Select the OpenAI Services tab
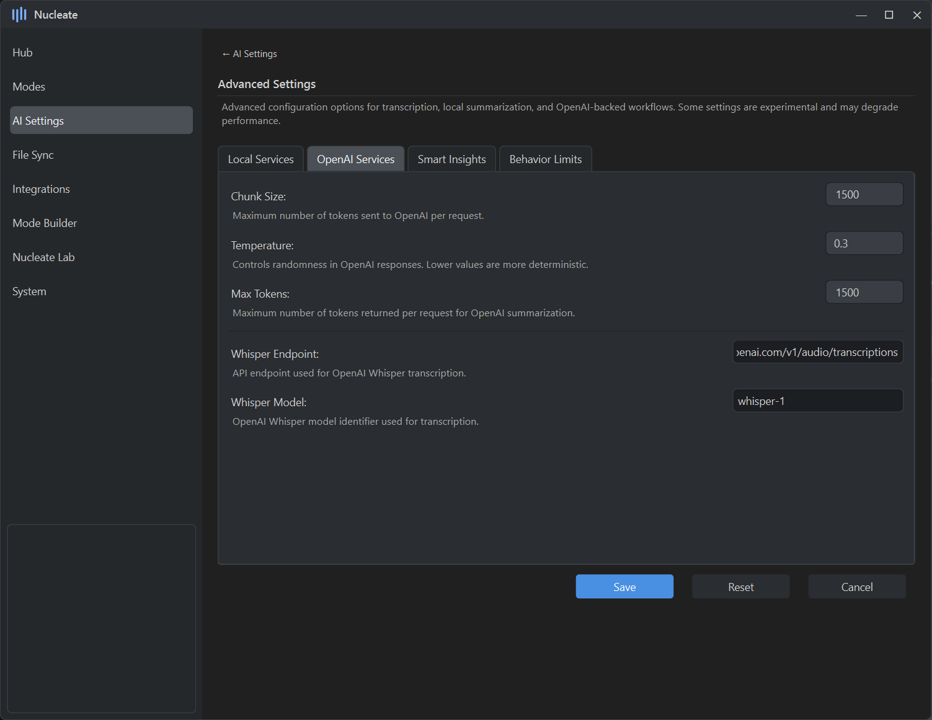Screen dimensions: 932x720 click(355, 159)
